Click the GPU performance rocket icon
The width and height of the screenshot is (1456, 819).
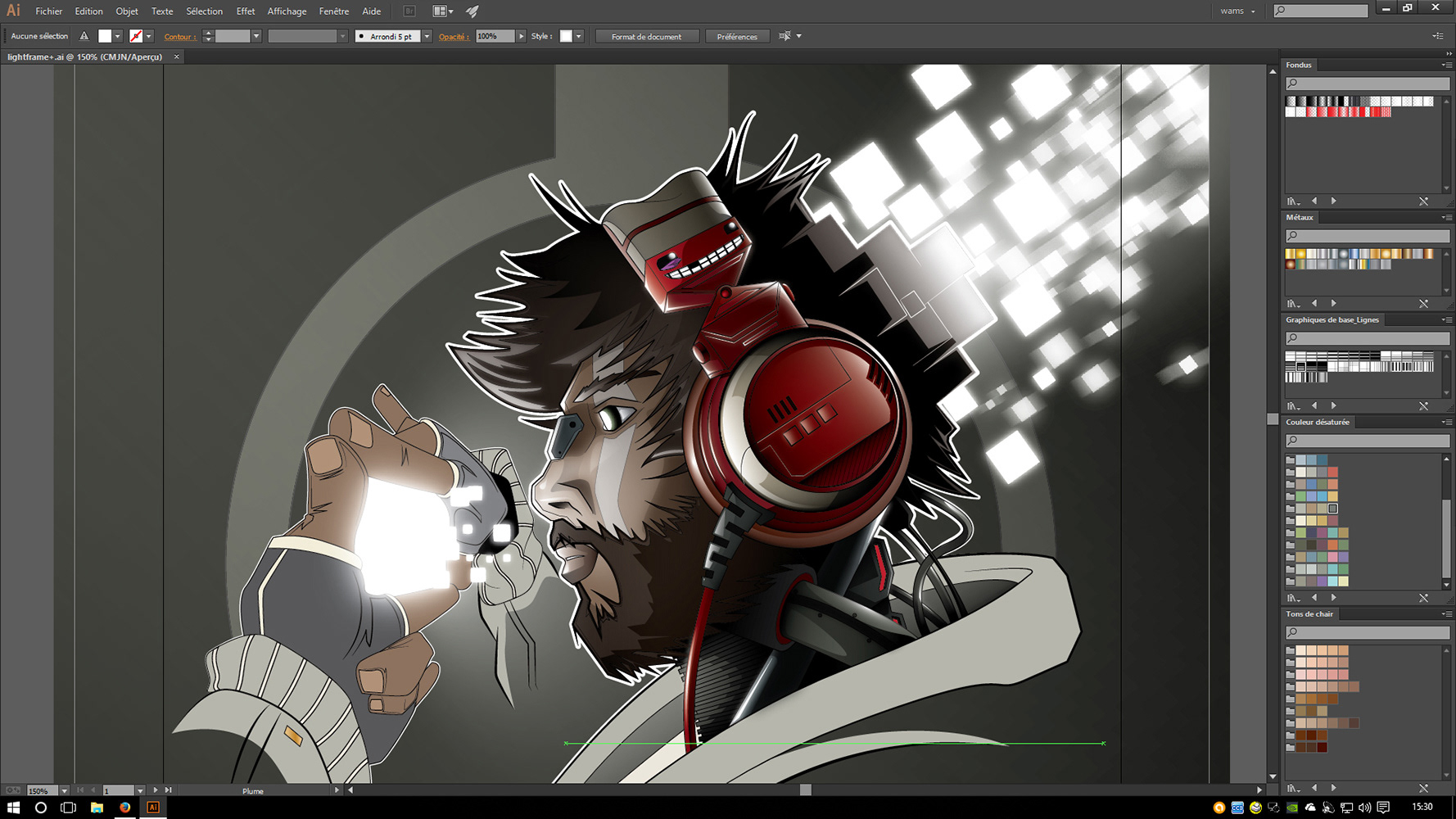(x=473, y=11)
